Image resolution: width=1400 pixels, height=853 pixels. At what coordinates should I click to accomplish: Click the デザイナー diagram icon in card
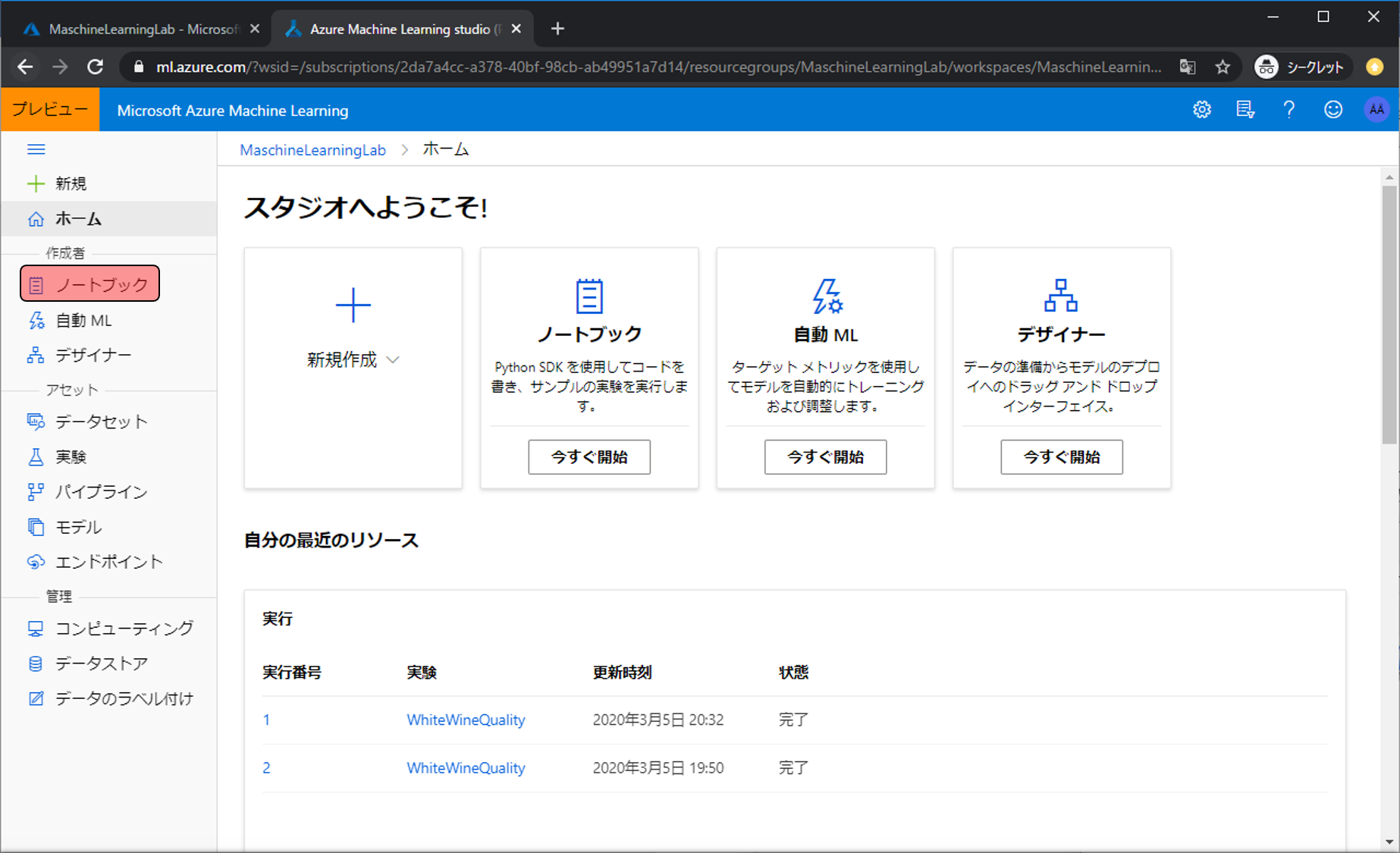[1060, 296]
